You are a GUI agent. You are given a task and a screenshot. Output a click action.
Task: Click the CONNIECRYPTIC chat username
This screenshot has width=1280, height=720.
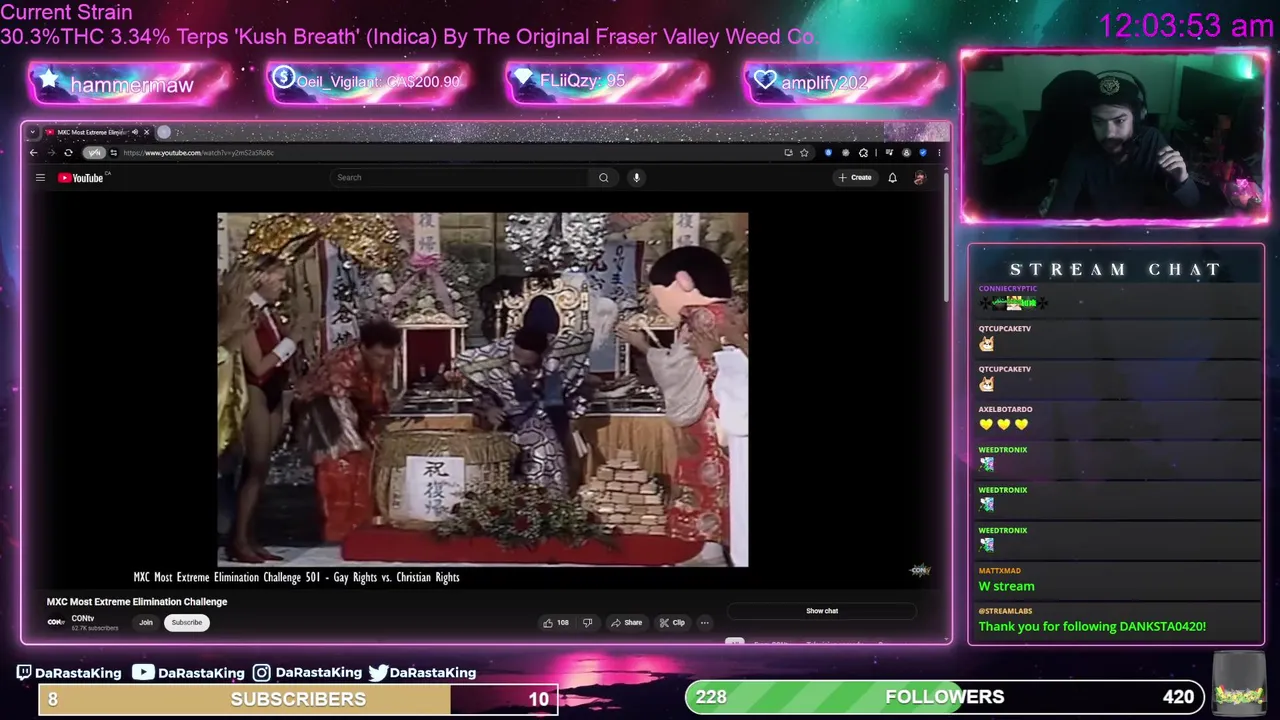(x=1008, y=289)
